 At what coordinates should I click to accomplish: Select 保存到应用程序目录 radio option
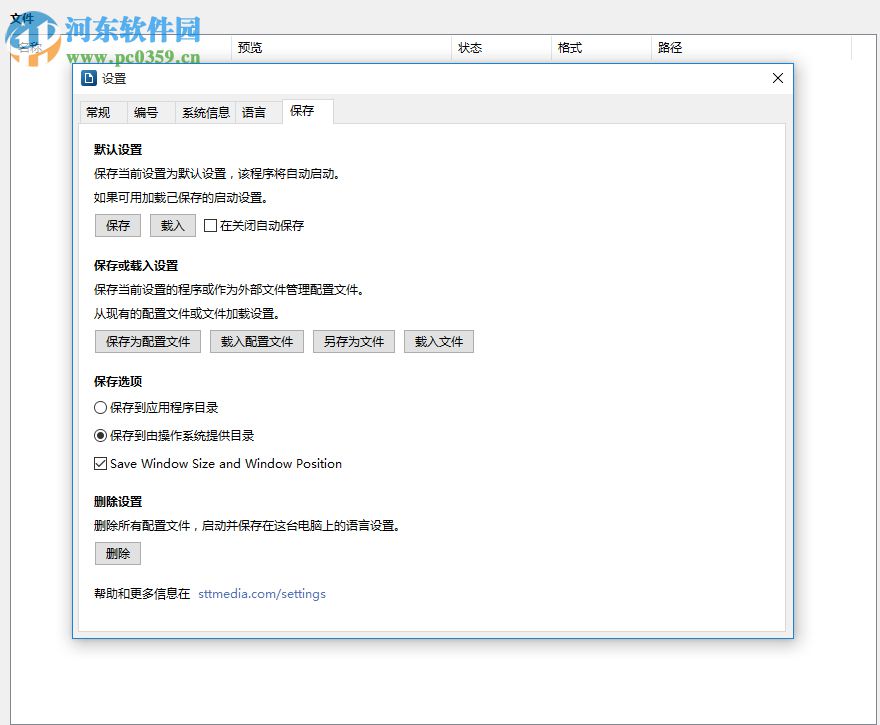tap(100, 407)
